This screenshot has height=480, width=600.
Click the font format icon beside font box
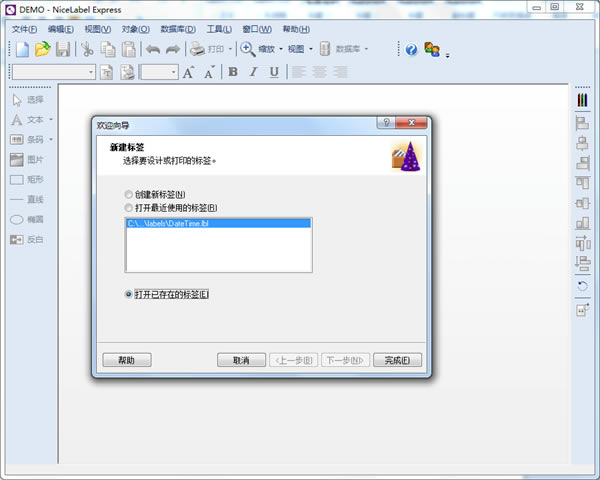click(107, 72)
